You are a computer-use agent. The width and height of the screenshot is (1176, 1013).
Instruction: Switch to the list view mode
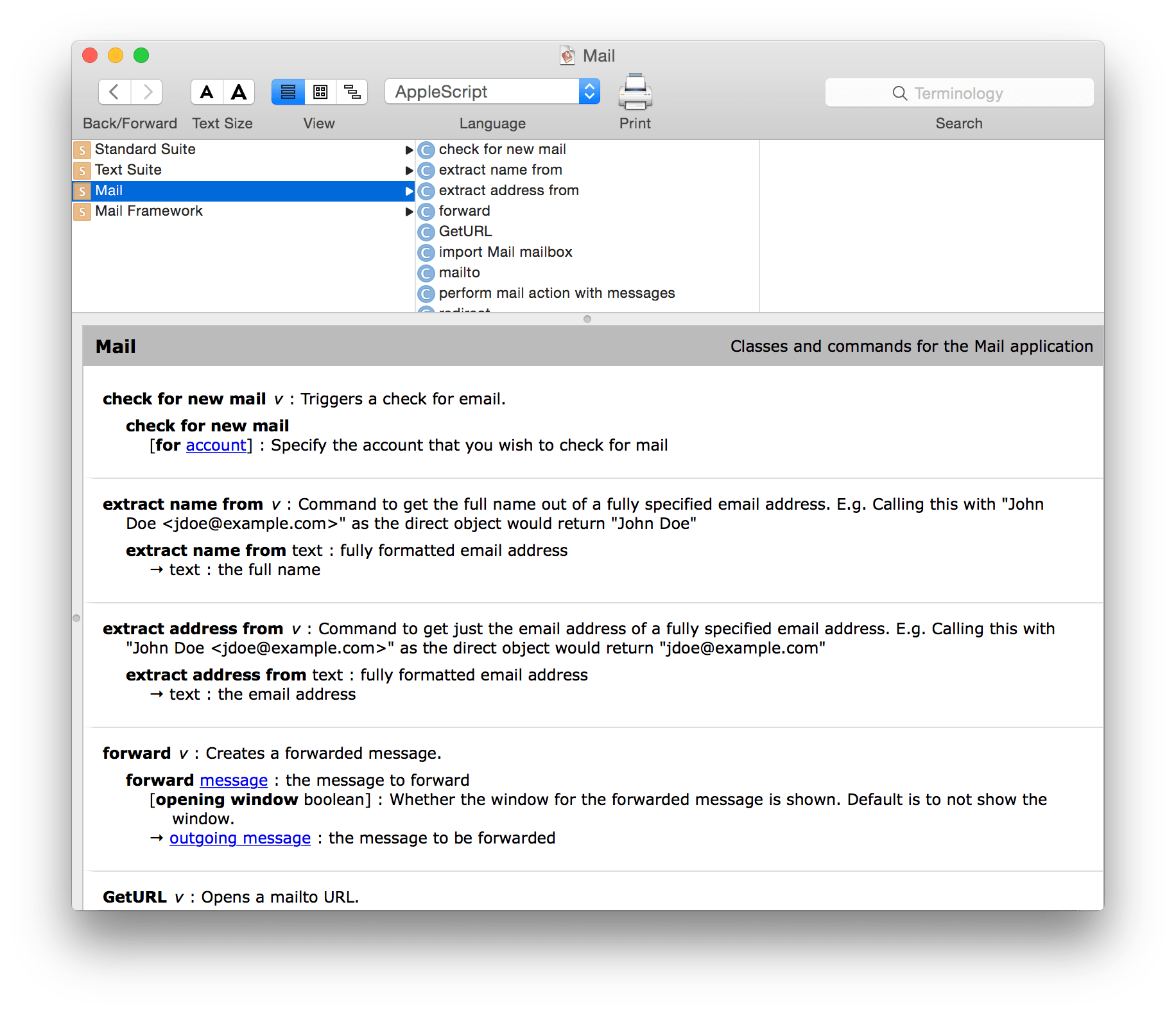tap(288, 92)
